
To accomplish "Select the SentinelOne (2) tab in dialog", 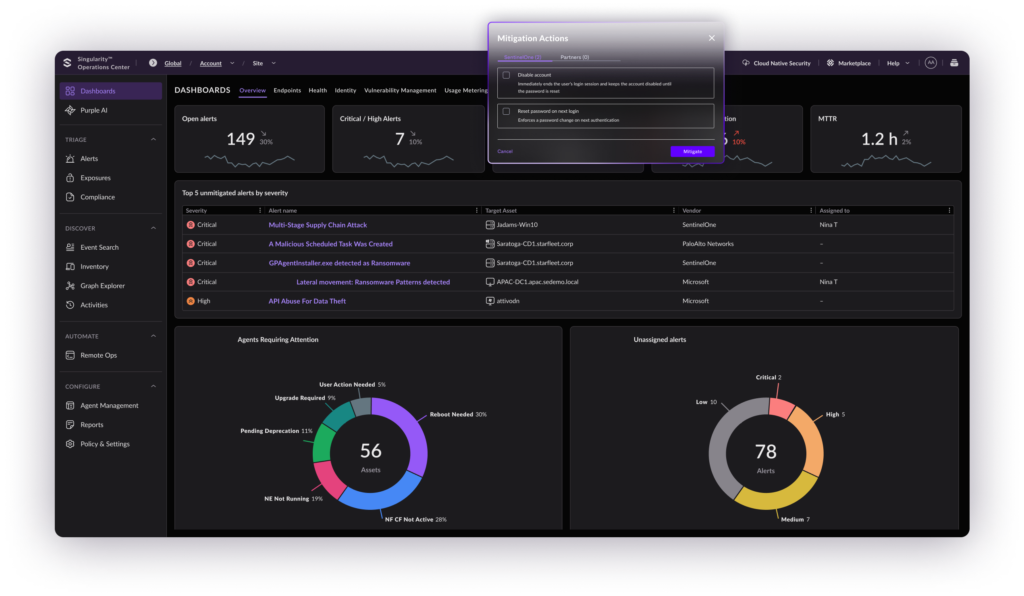I will 522,57.
